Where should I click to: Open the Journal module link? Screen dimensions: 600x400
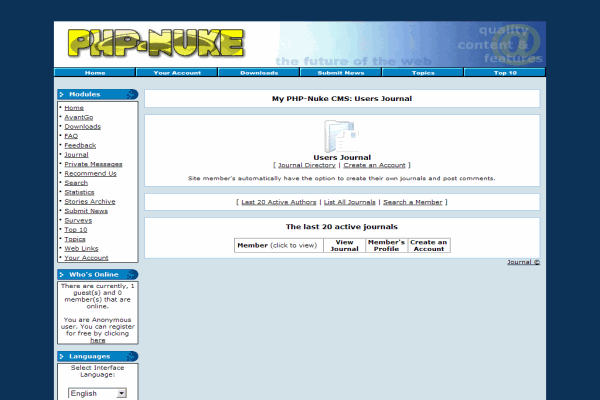click(76, 155)
